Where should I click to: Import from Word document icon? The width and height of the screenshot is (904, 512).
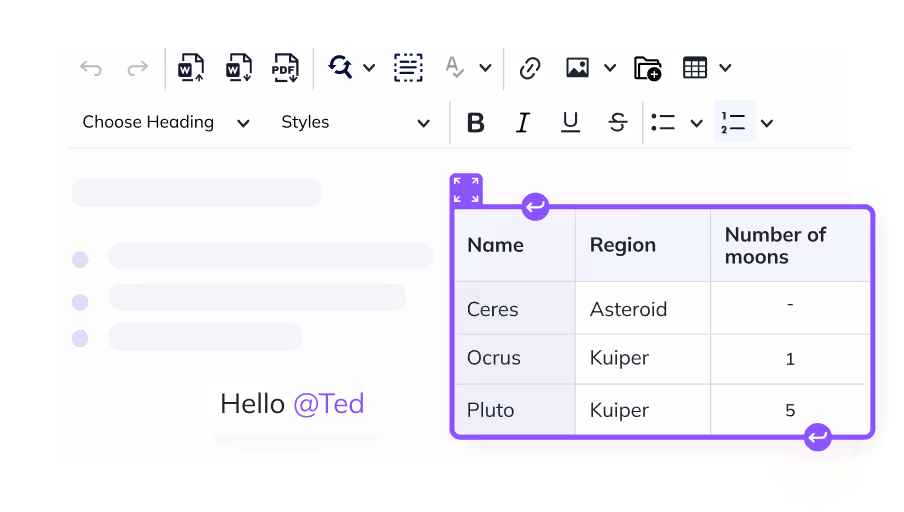(x=190, y=68)
